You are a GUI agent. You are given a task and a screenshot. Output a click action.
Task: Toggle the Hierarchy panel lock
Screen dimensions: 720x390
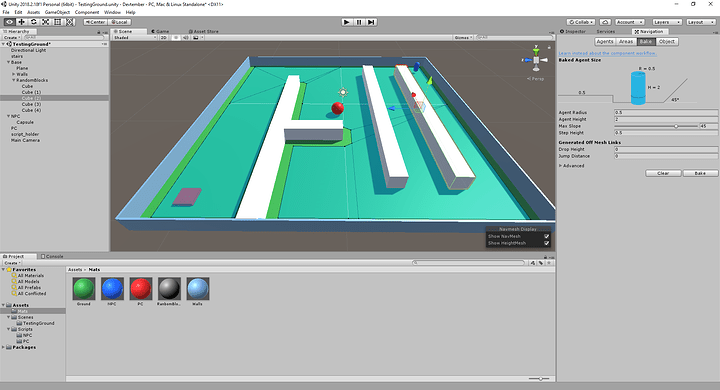(x=99, y=32)
